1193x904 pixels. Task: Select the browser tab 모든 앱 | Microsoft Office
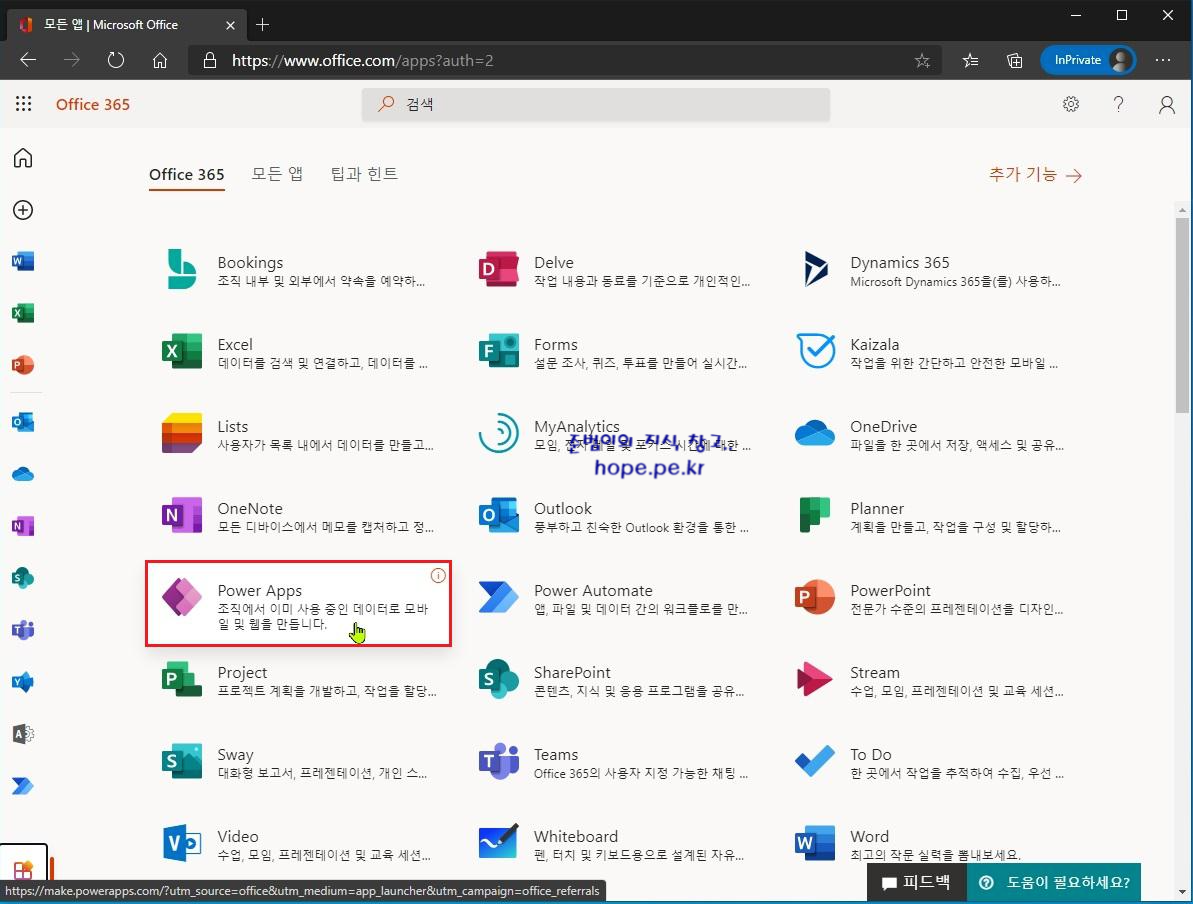point(126,24)
